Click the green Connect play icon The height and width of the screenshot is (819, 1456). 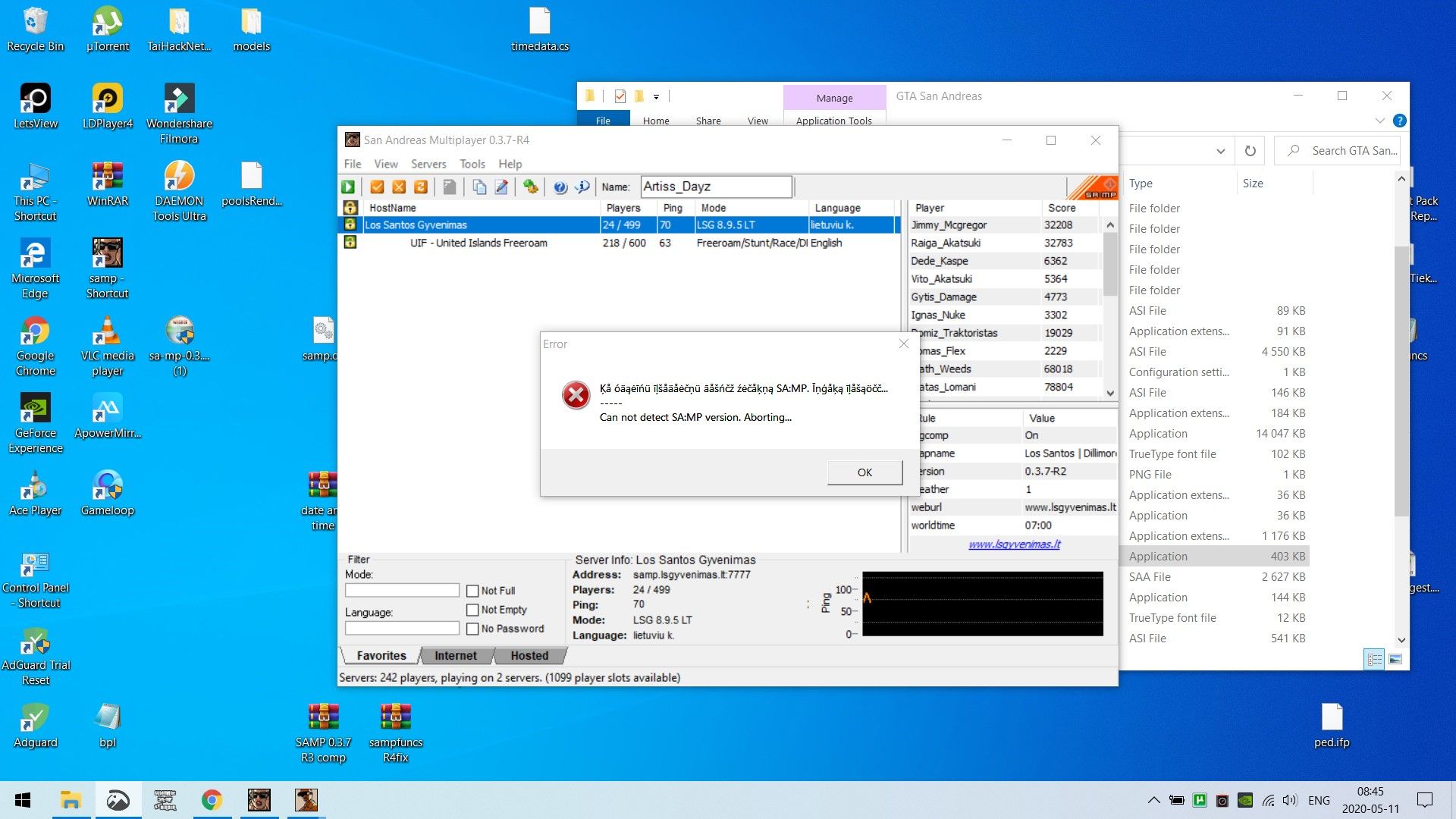point(348,187)
